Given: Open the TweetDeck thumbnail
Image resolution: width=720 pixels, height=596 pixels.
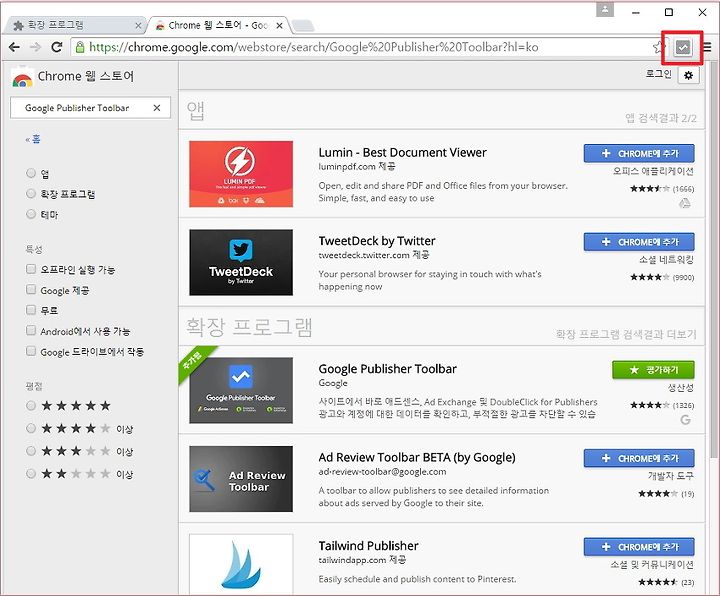Looking at the screenshot, I should pyautogui.click(x=241, y=262).
